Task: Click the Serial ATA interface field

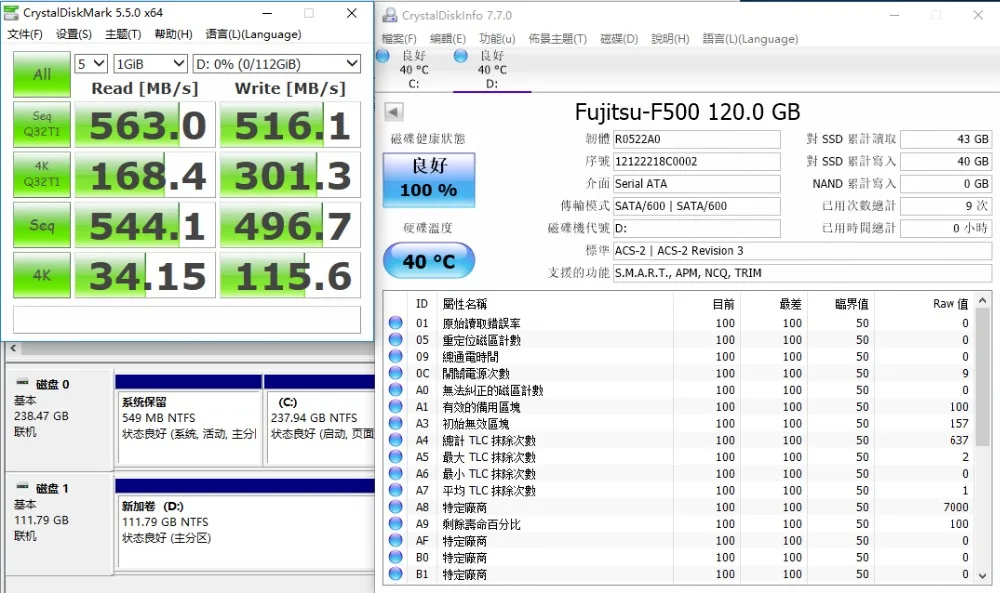Action: click(x=696, y=184)
